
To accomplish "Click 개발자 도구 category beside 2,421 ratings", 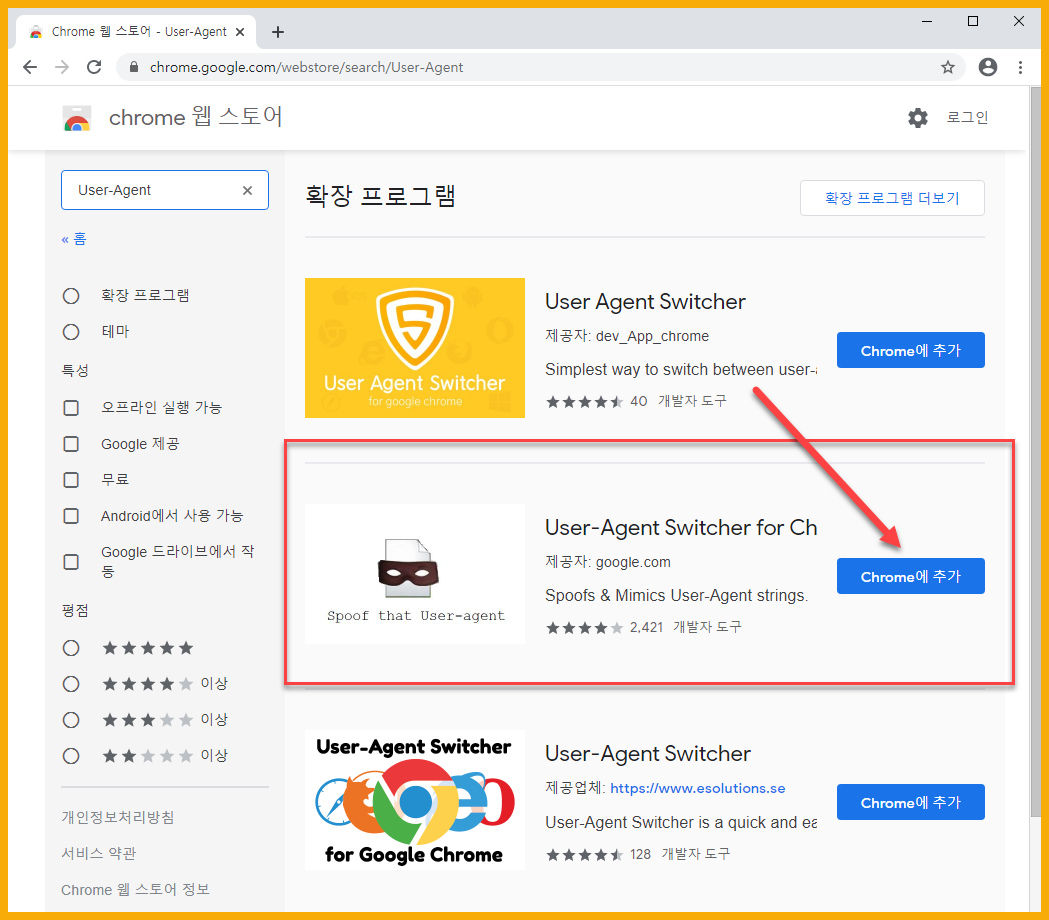I will 707,627.
